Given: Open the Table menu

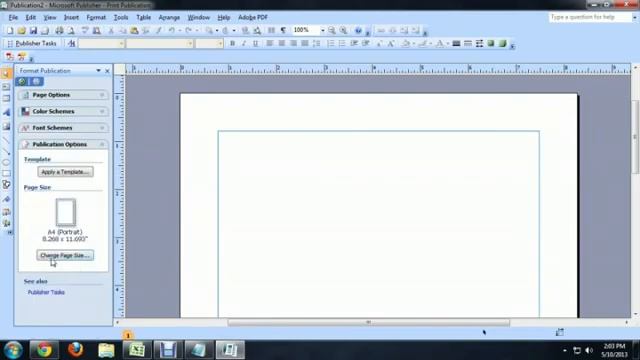Looking at the screenshot, I should coord(143,18).
